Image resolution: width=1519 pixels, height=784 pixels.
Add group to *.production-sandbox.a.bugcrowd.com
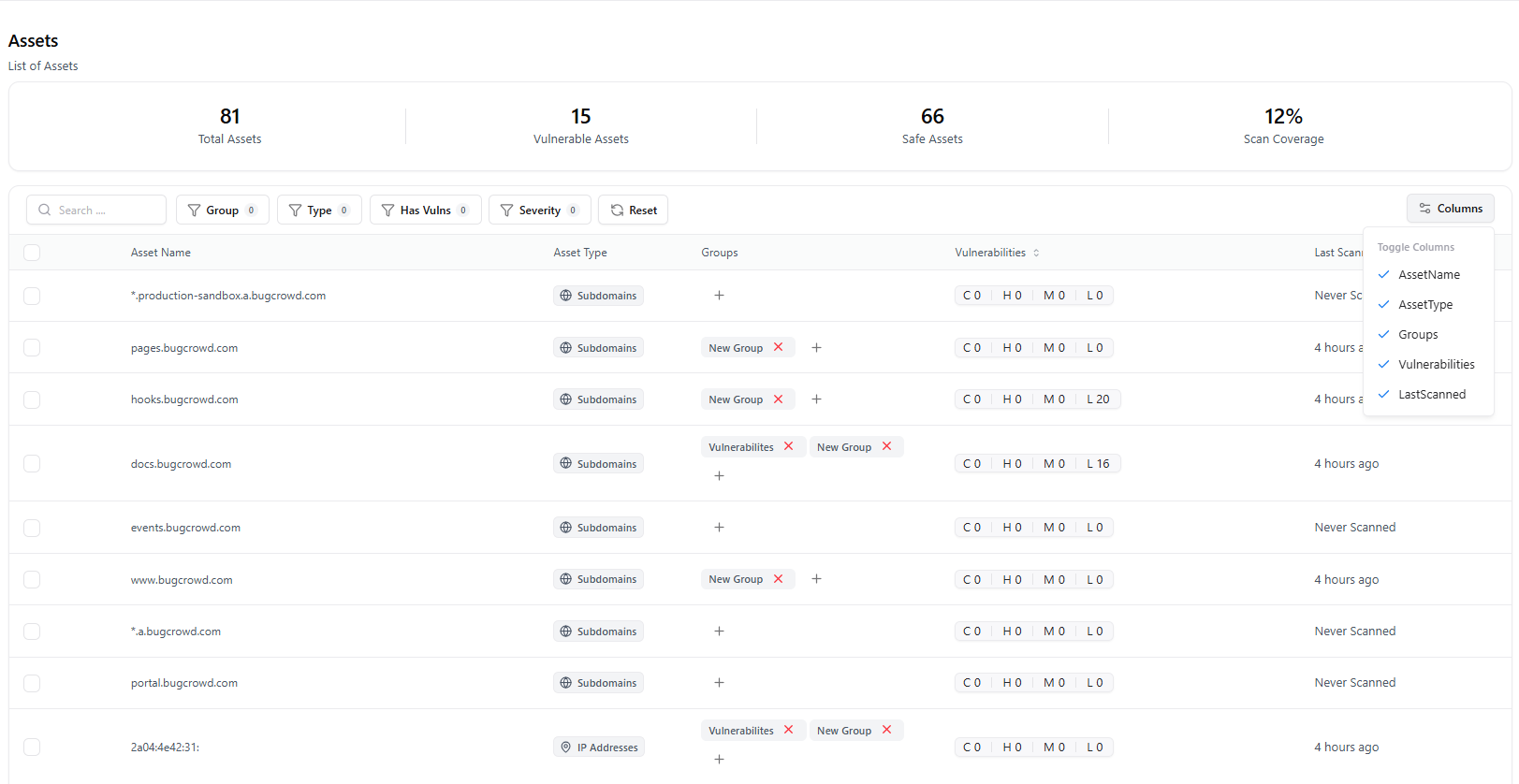tap(719, 295)
